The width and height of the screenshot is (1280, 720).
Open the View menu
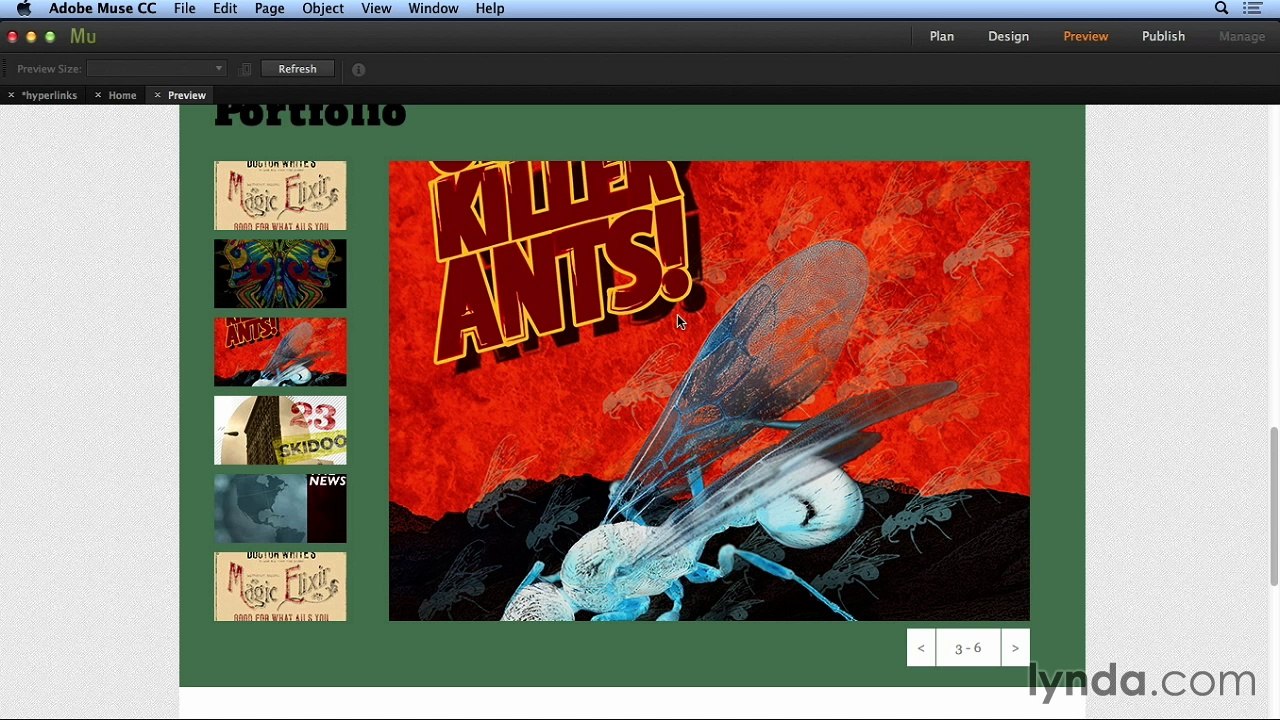(376, 9)
